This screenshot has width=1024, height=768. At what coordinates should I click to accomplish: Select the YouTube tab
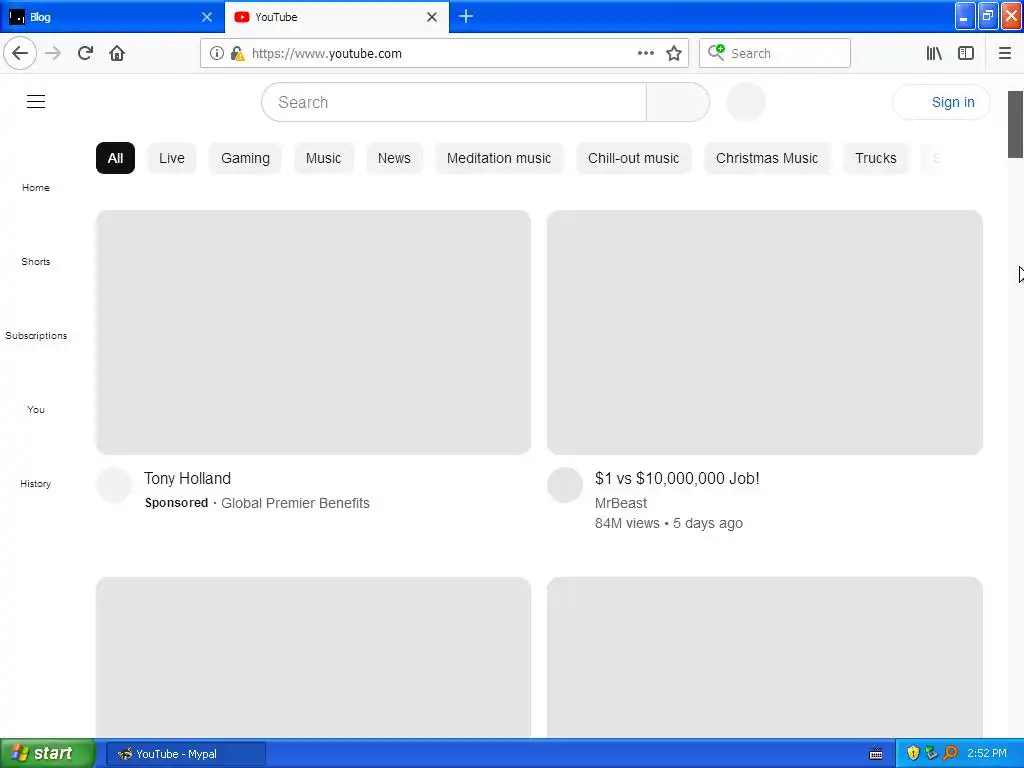point(336,17)
